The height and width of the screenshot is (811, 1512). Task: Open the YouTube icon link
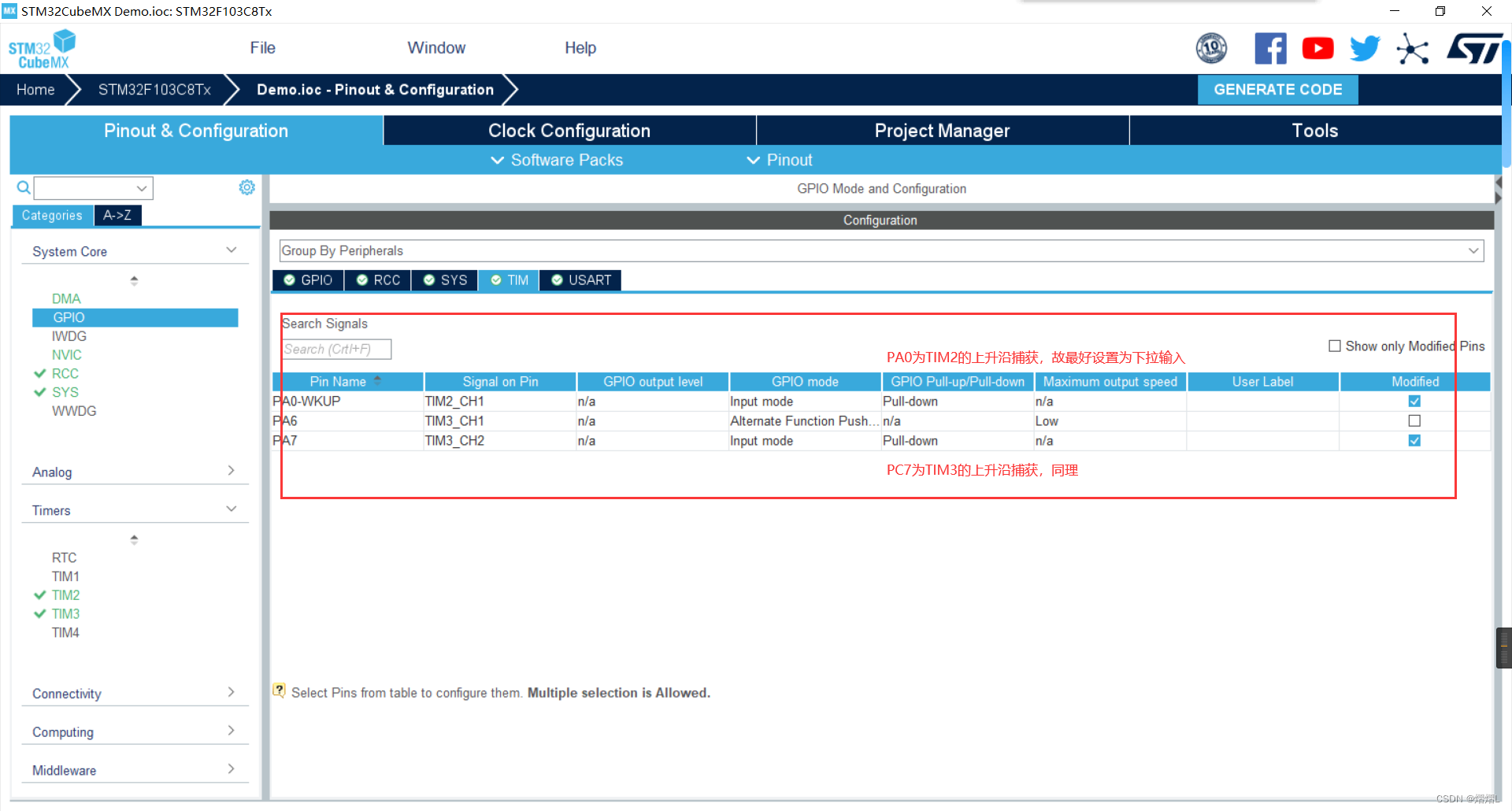(x=1317, y=49)
